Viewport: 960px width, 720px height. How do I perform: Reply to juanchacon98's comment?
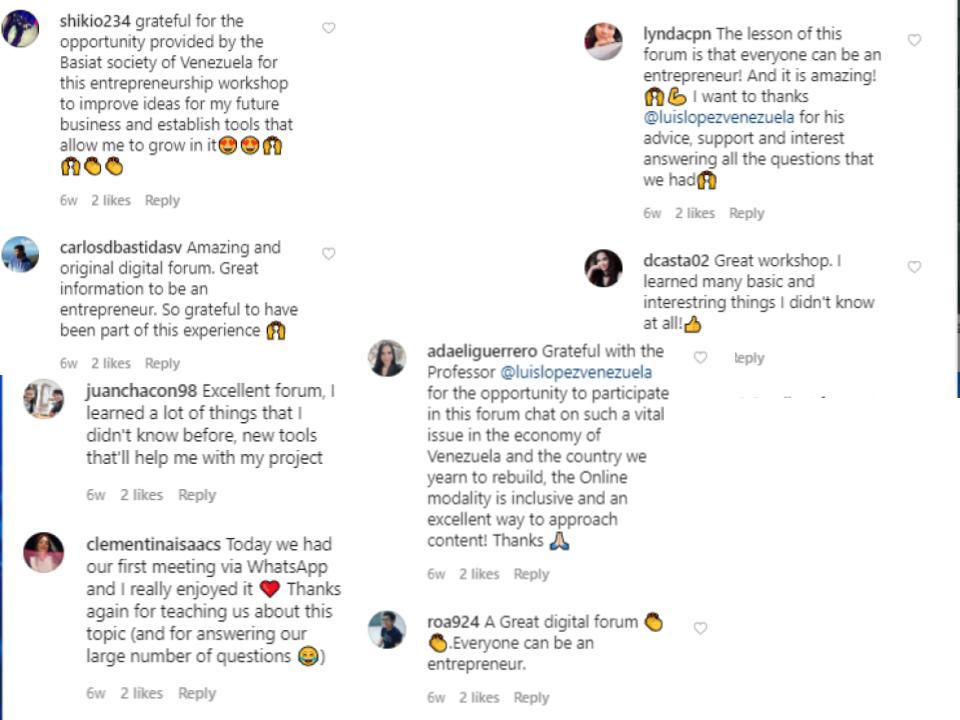[197, 495]
